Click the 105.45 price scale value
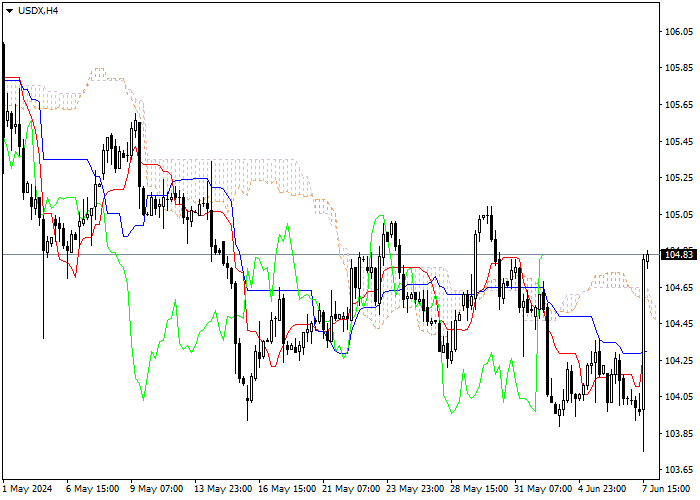Viewport: 700px width, 500px height. (679, 142)
